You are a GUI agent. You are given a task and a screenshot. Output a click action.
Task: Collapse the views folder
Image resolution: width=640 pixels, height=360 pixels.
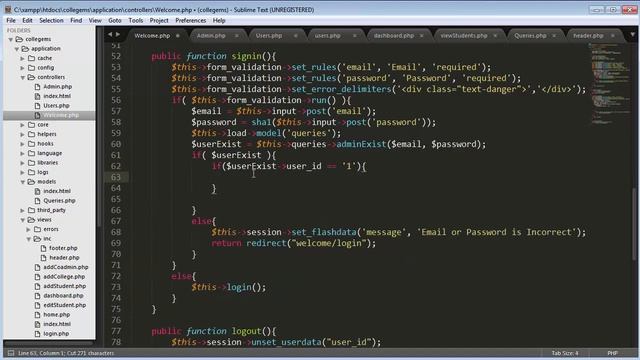click(22, 220)
